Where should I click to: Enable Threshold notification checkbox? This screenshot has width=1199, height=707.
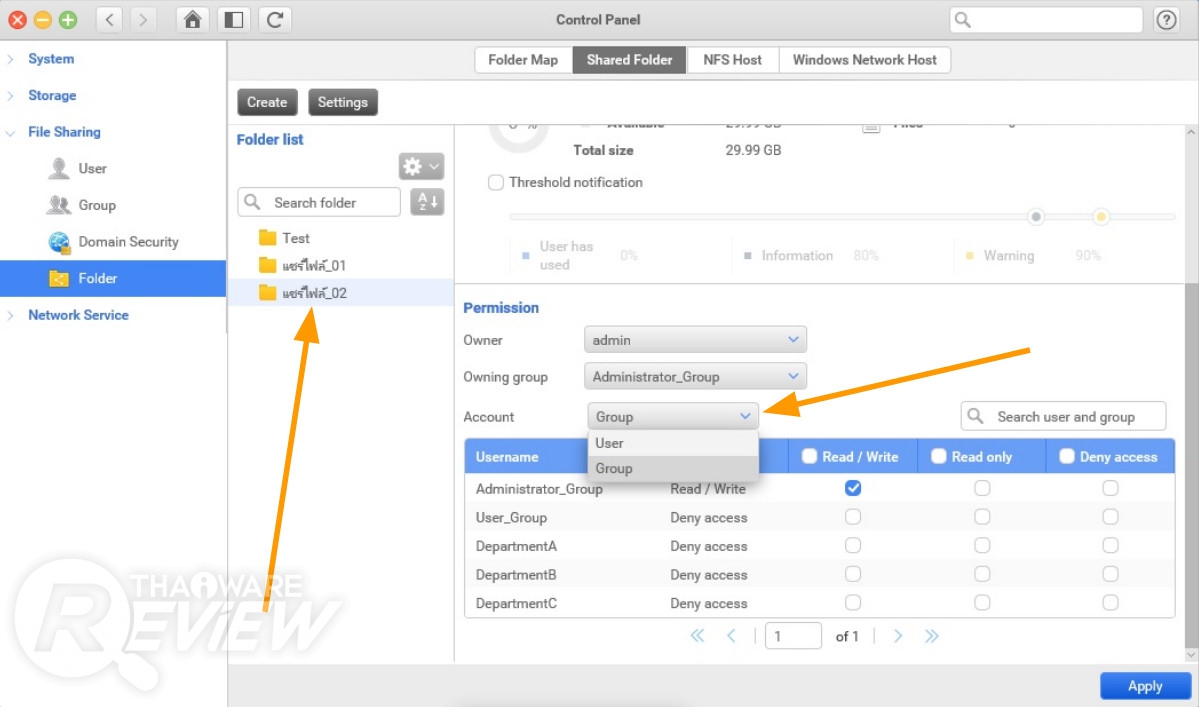pos(496,183)
